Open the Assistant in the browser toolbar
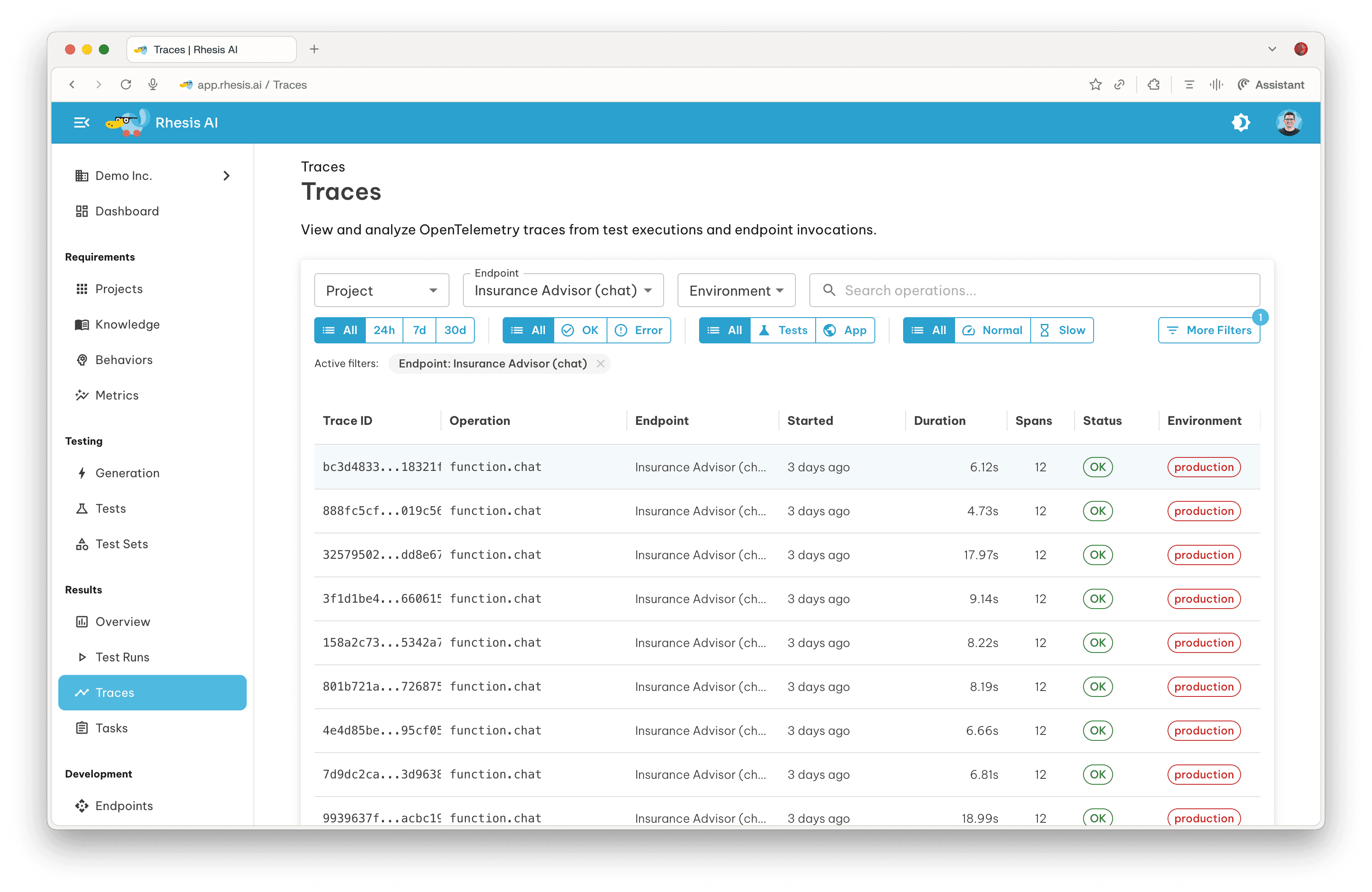Screen dimensions: 1372x892 click(x=1271, y=84)
